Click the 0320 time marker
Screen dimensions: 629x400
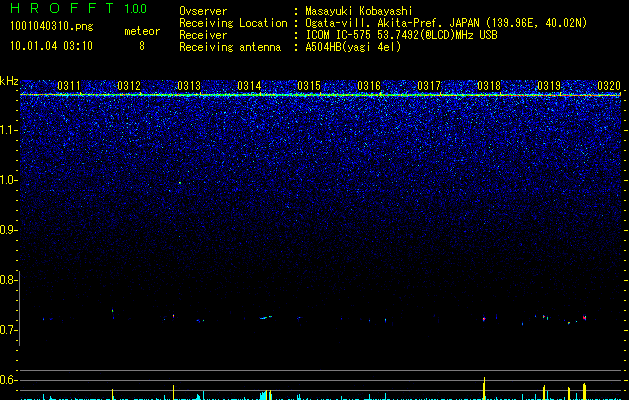[609, 86]
